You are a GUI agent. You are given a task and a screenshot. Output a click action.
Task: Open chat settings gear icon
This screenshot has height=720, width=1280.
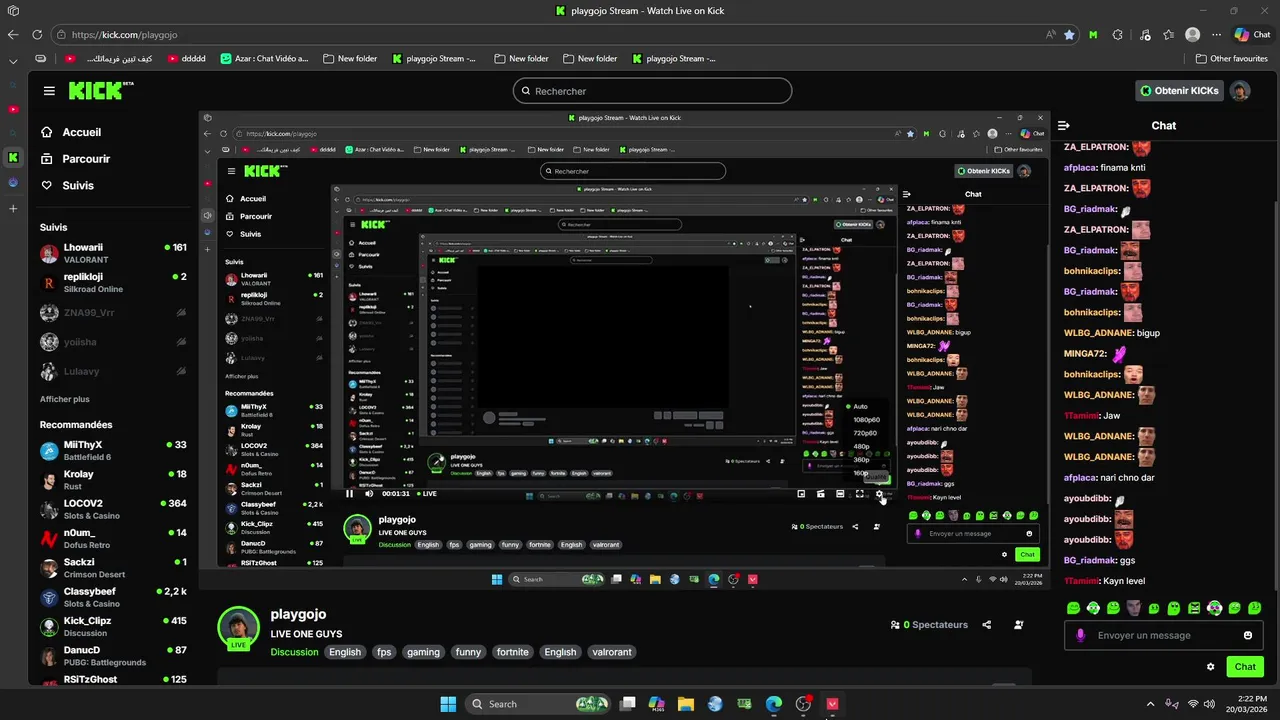coord(1211,667)
